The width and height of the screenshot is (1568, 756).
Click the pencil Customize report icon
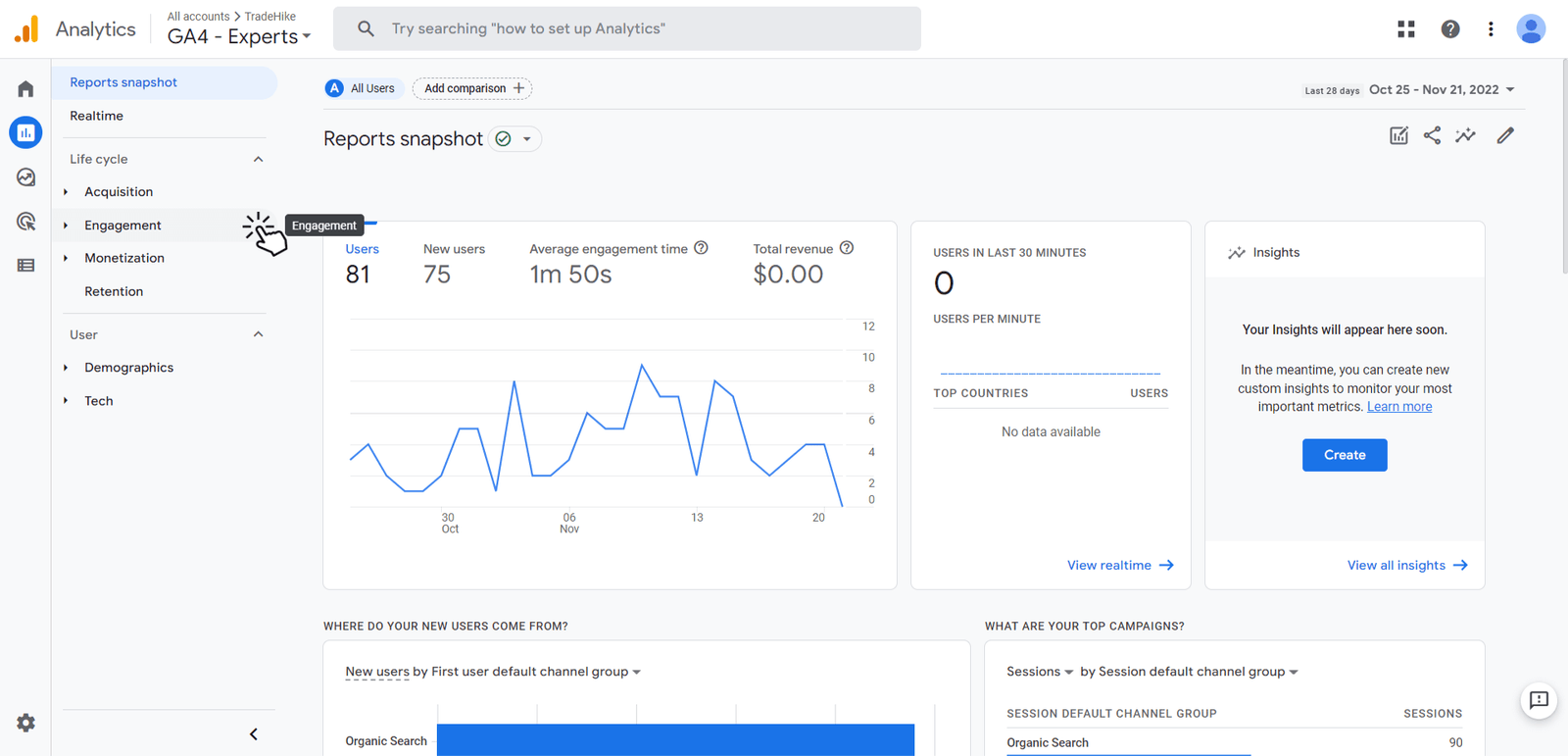click(1505, 135)
